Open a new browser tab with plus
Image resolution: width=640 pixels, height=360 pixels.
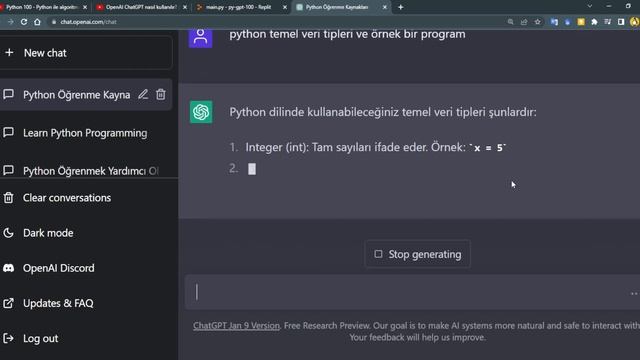[401, 7]
